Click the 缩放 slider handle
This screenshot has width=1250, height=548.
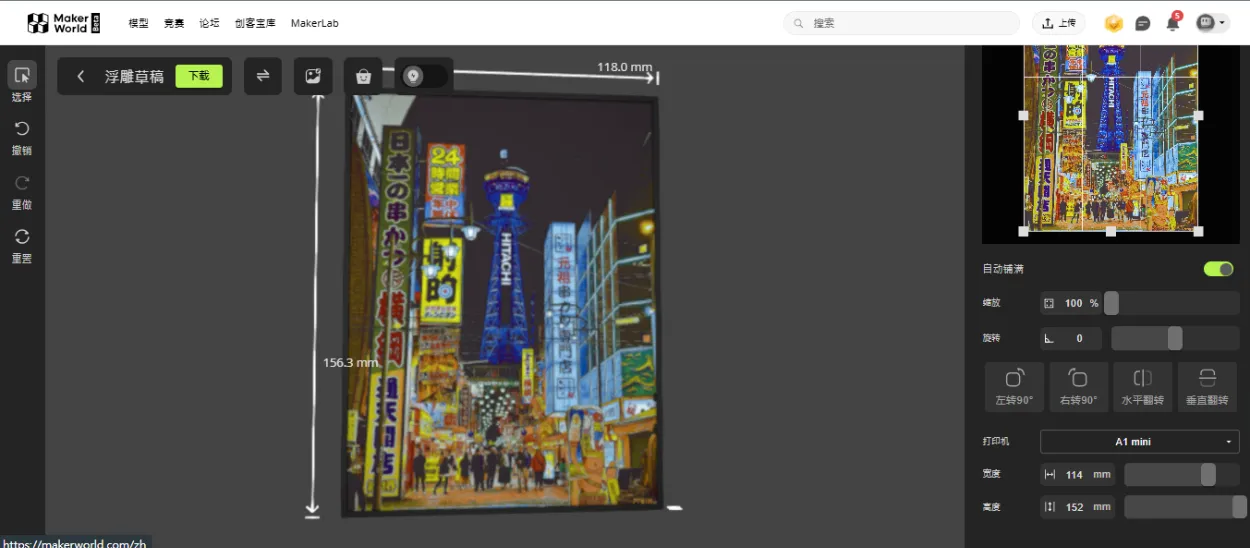click(1111, 303)
